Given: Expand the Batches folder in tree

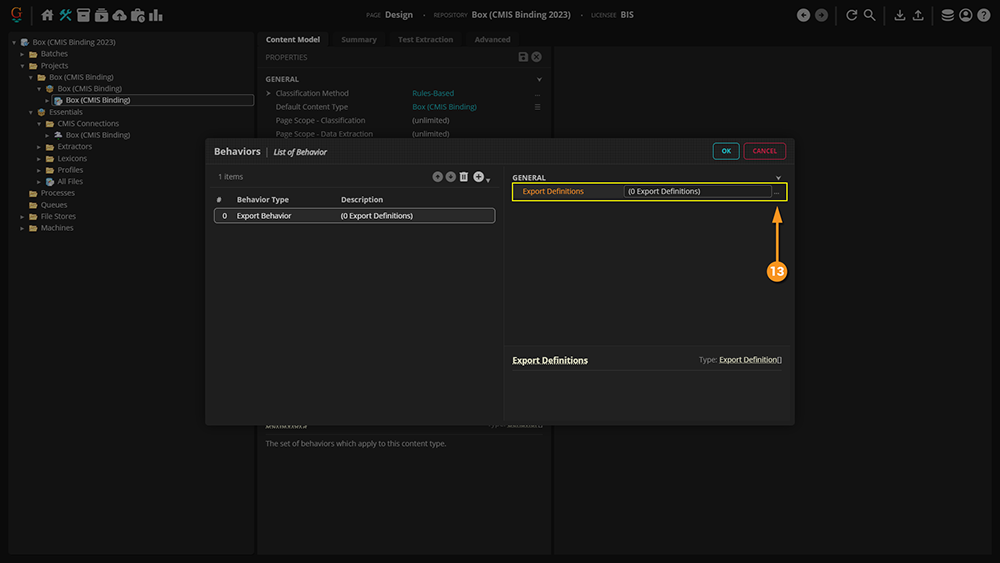Looking at the screenshot, I should [x=23, y=54].
